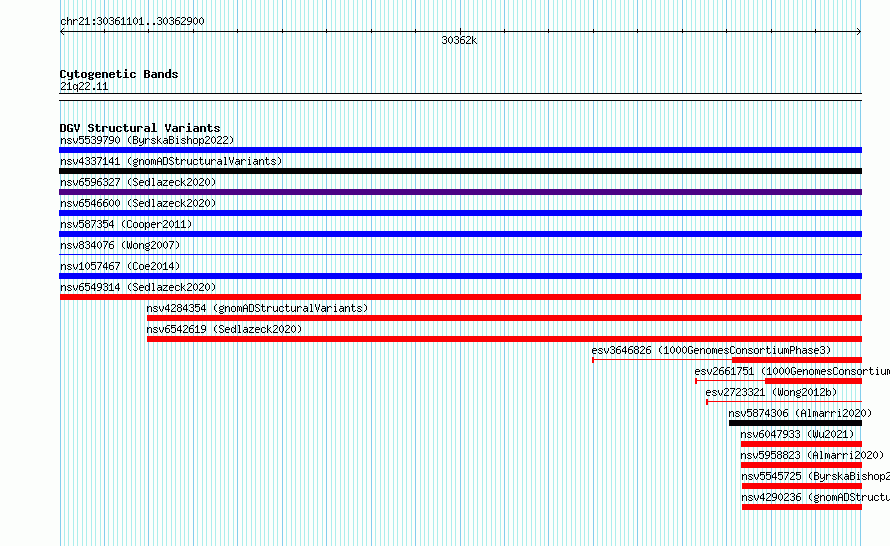The width and height of the screenshot is (890, 546).
Task: Click the right arrow of the ruler
Action: click(859, 32)
